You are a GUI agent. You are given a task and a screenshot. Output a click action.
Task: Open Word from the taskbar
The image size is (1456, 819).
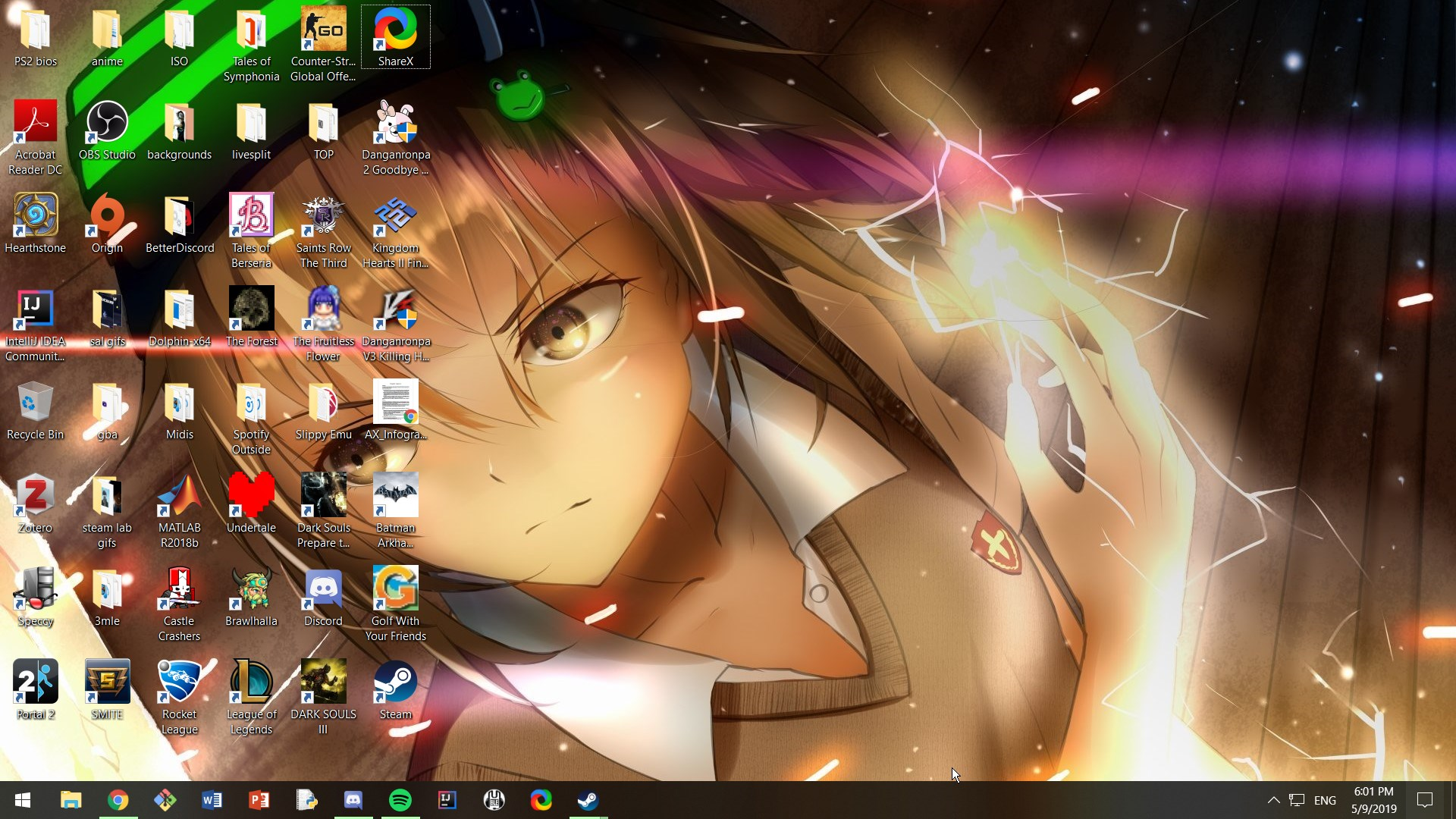pos(212,800)
